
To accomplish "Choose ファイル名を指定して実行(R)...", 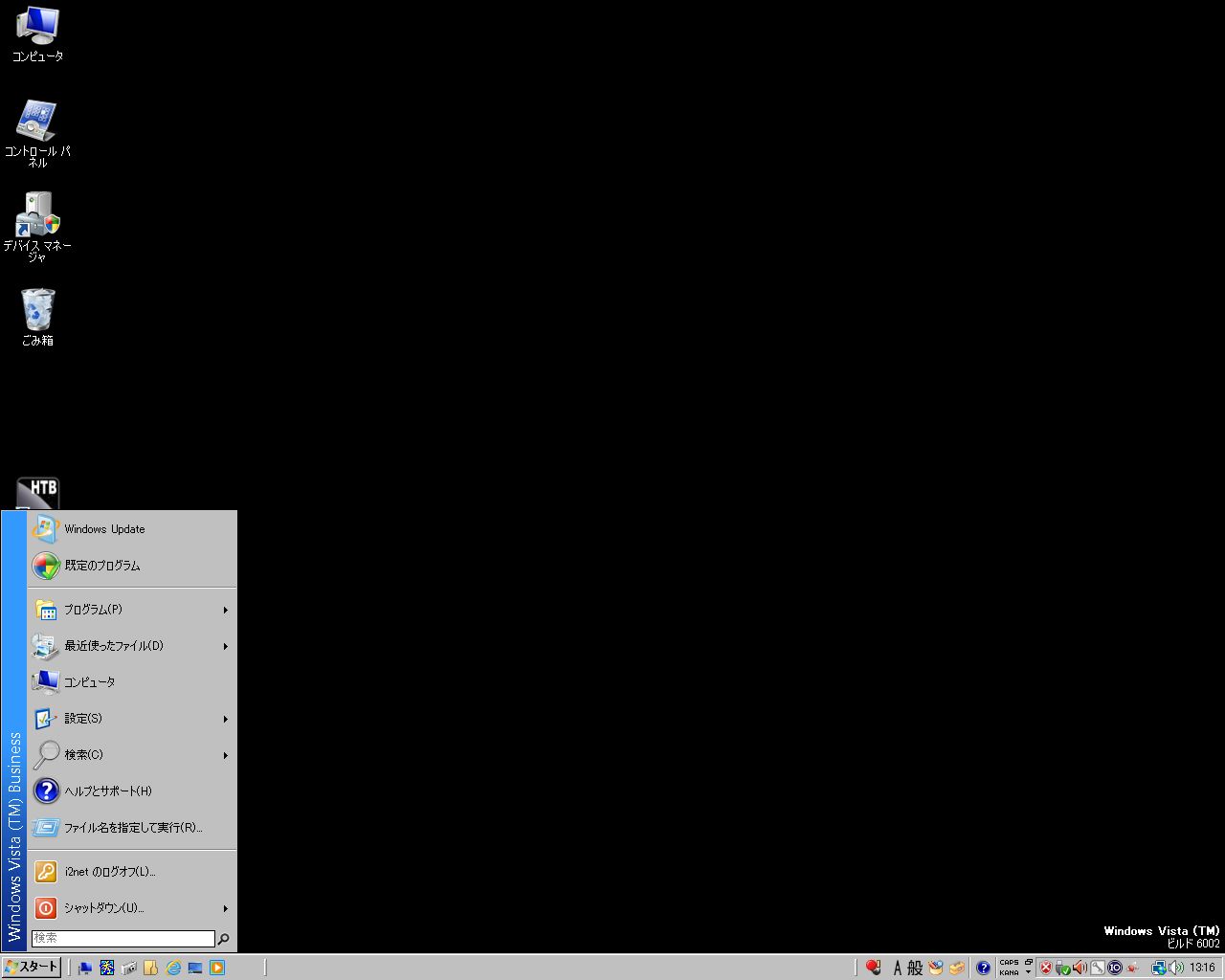I will click(132, 828).
